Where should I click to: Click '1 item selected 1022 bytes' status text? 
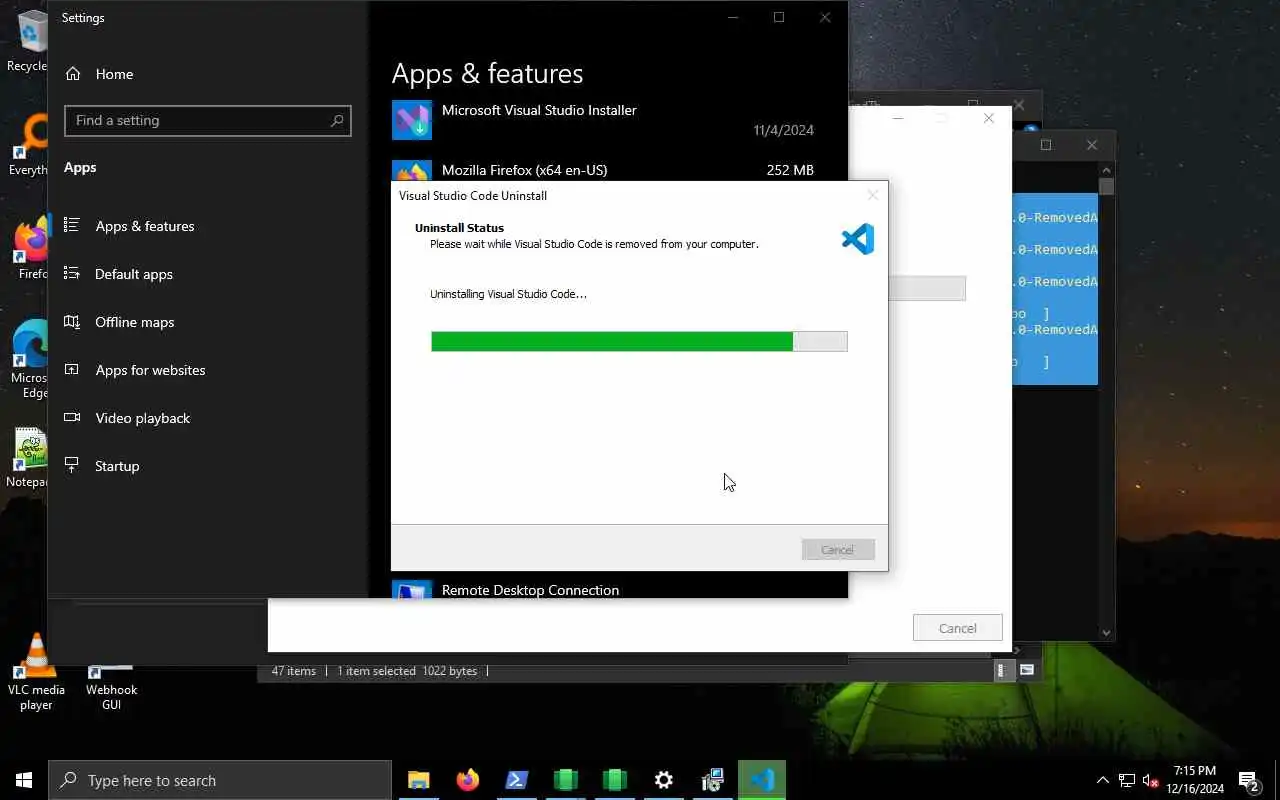point(407,671)
